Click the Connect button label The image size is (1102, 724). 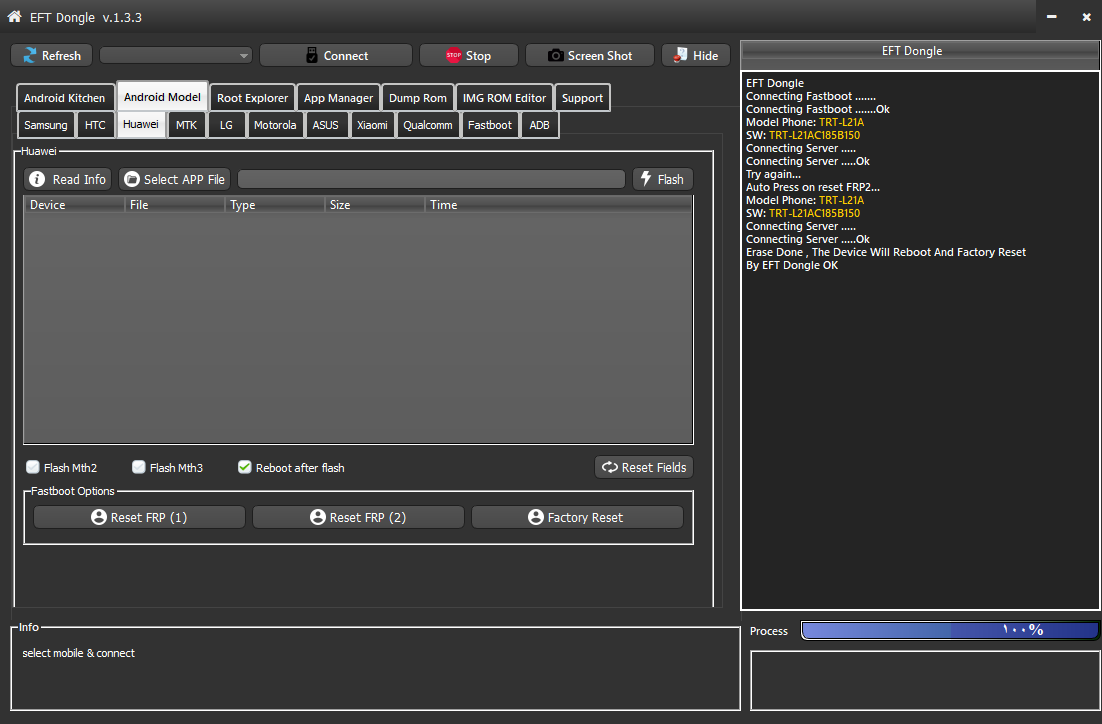(x=346, y=56)
